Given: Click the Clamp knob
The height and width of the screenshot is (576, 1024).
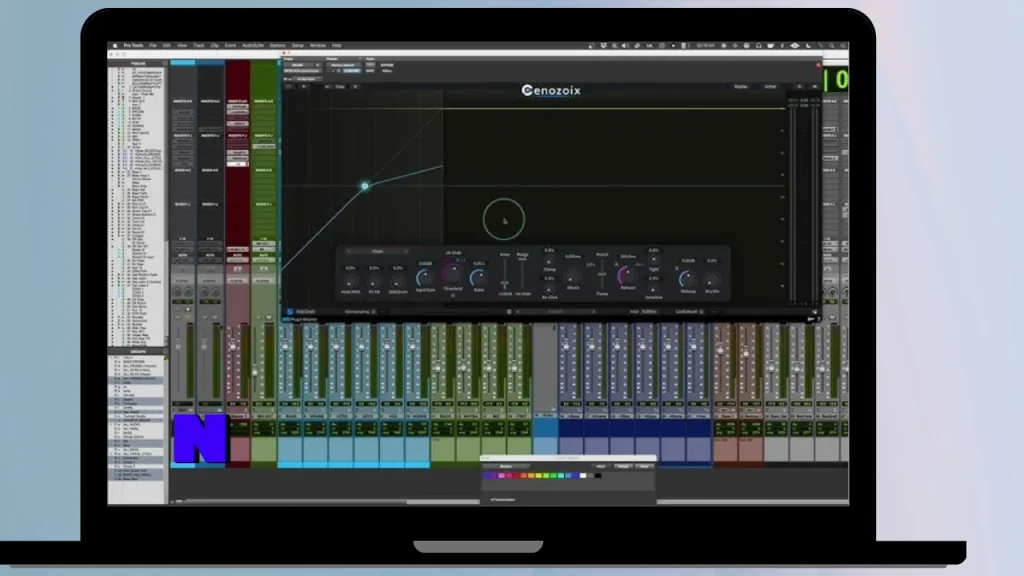Looking at the screenshot, I should coord(549,261).
